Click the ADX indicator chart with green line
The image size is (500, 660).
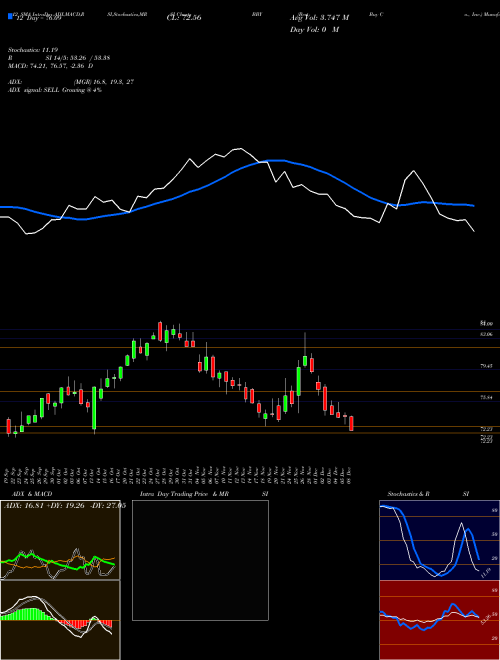pyautogui.click(x=60, y=540)
